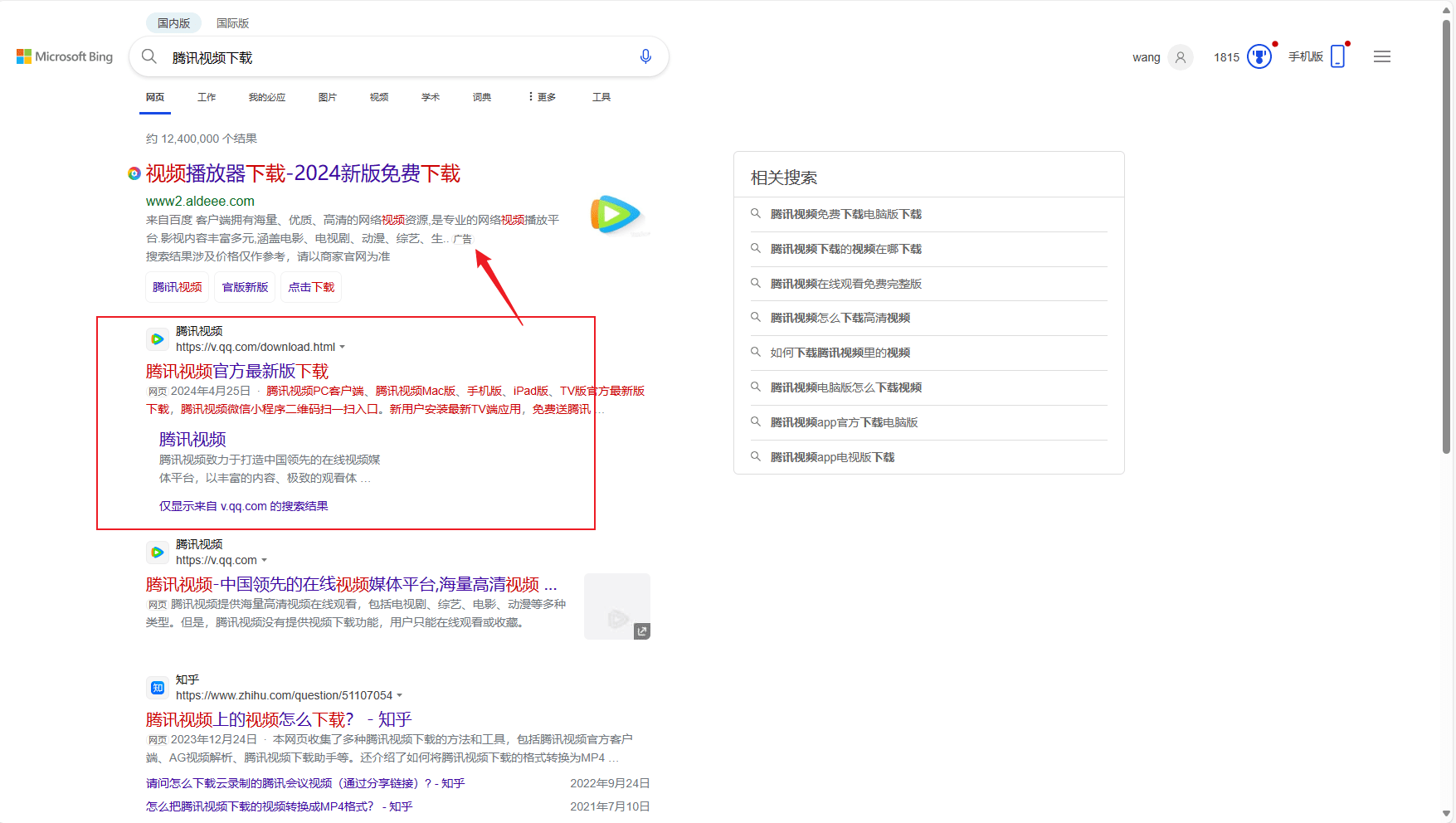Open the rewards trophy medal icon
The height and width of the screenshot is (823, 1456).
tap(1259, 57)
